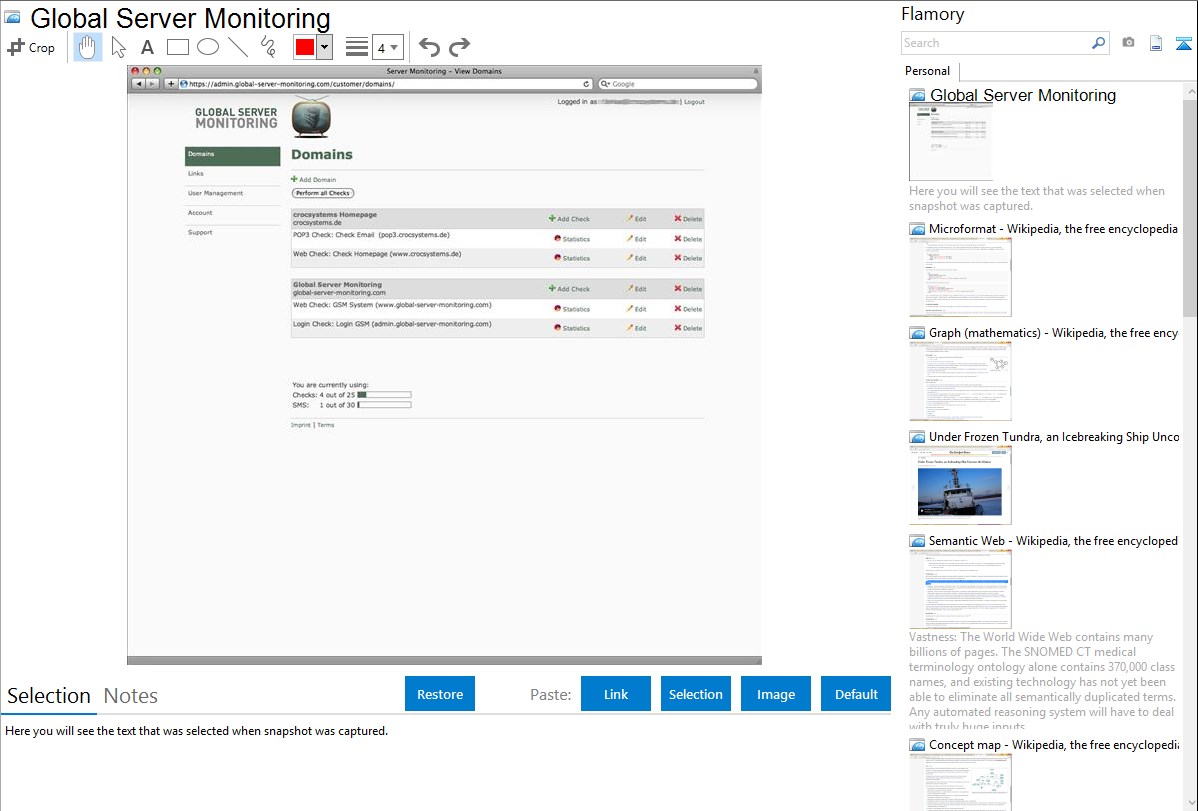Click the camera capture snapshot icon
1198x811 pixels.
pos(1128,43)
